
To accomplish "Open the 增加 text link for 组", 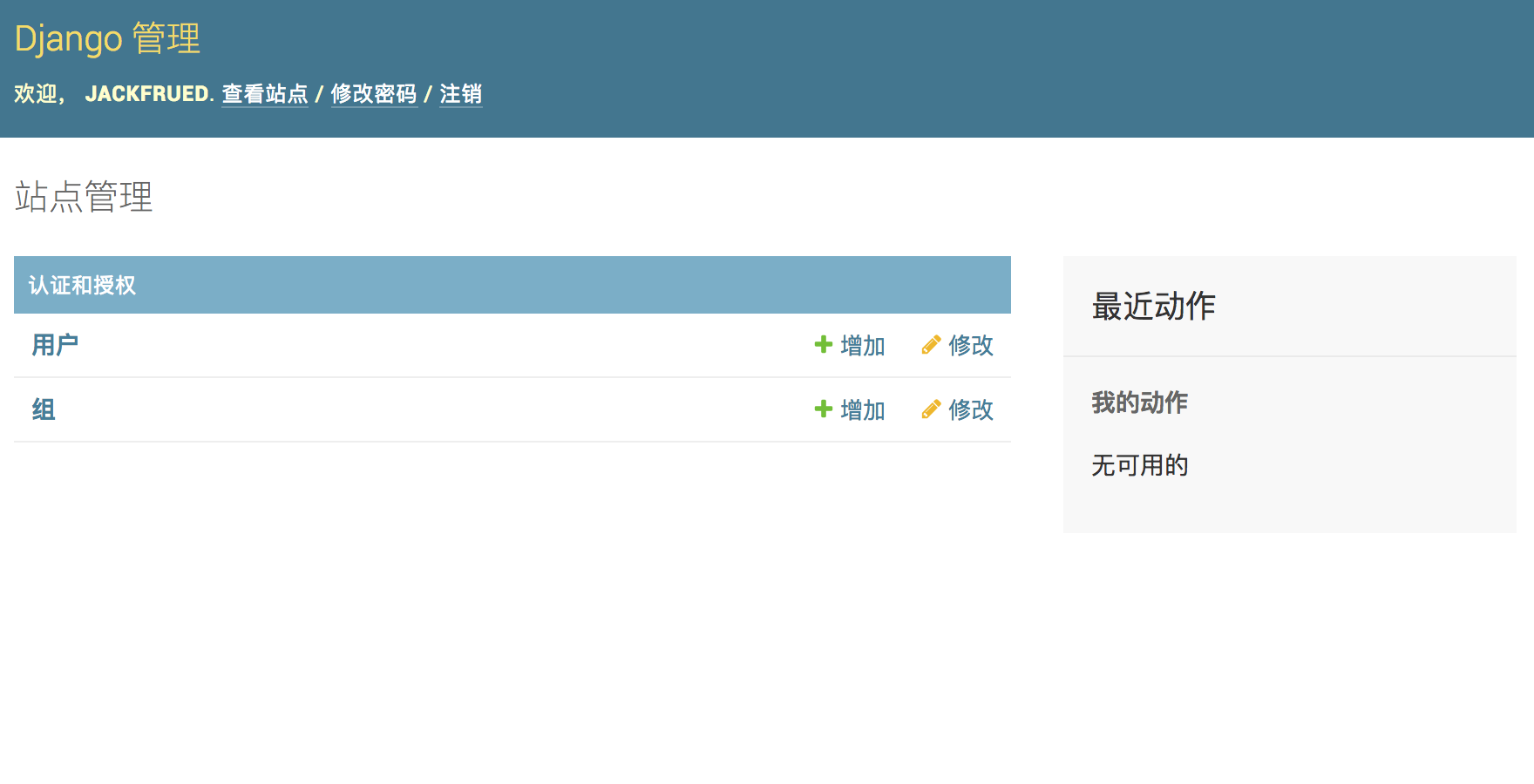I will pyautogui.click(x=862, y=410).
